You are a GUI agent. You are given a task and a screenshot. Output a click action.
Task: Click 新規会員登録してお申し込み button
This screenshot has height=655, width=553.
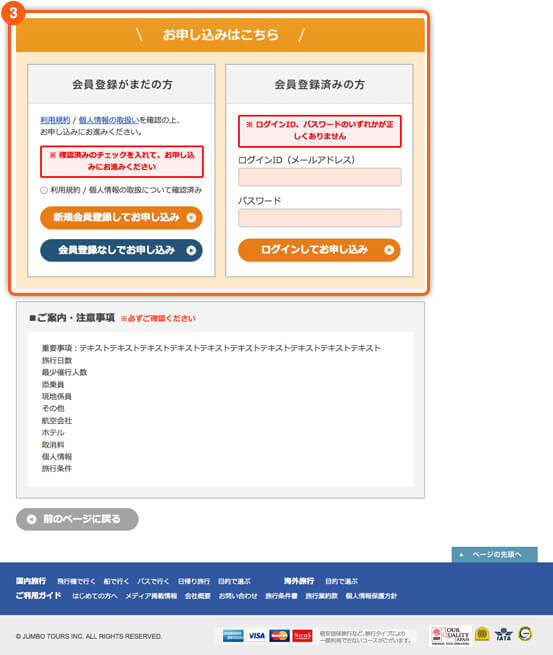coord(121,218)
